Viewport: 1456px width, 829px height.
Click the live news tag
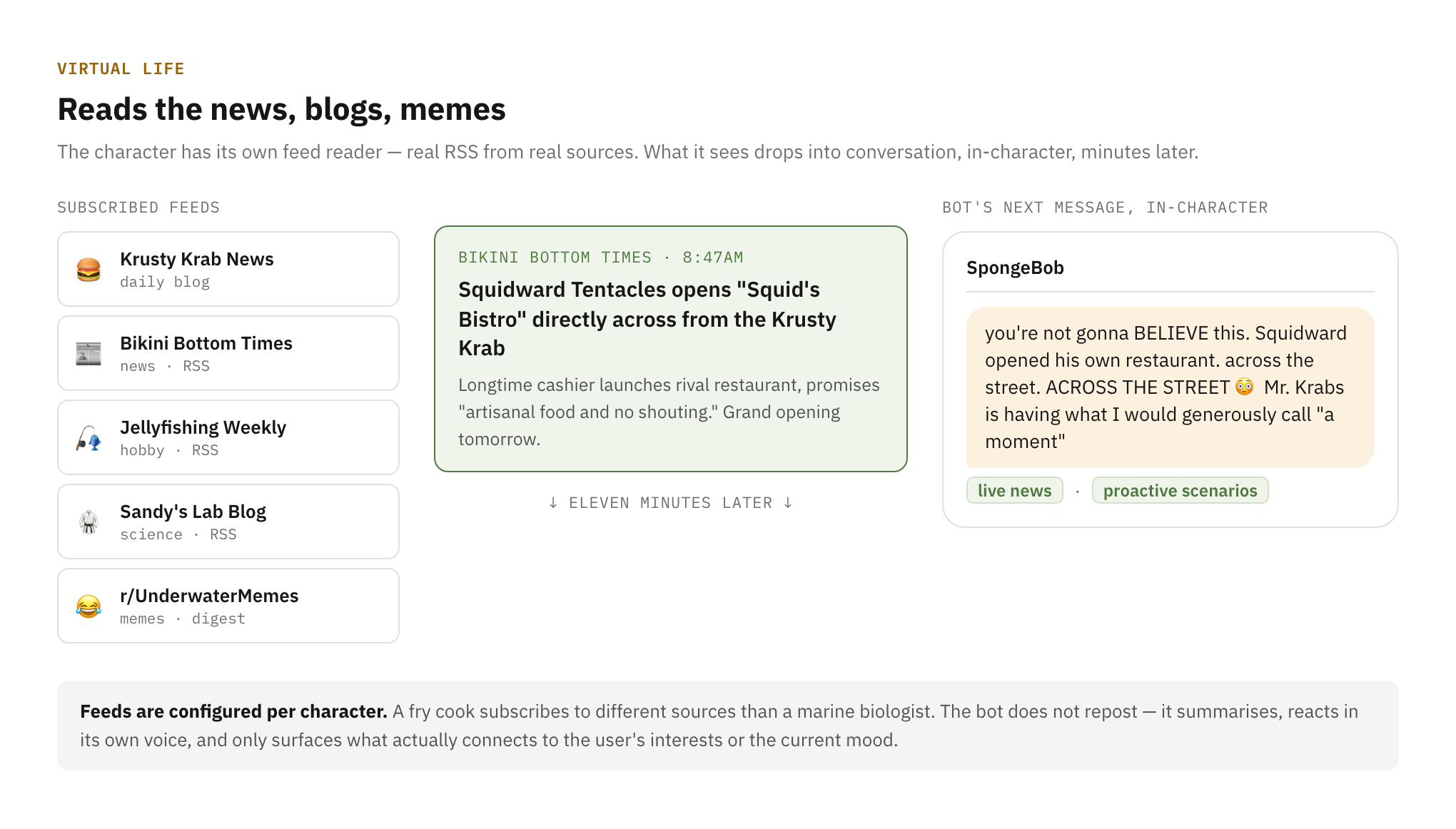point(1015,491)
